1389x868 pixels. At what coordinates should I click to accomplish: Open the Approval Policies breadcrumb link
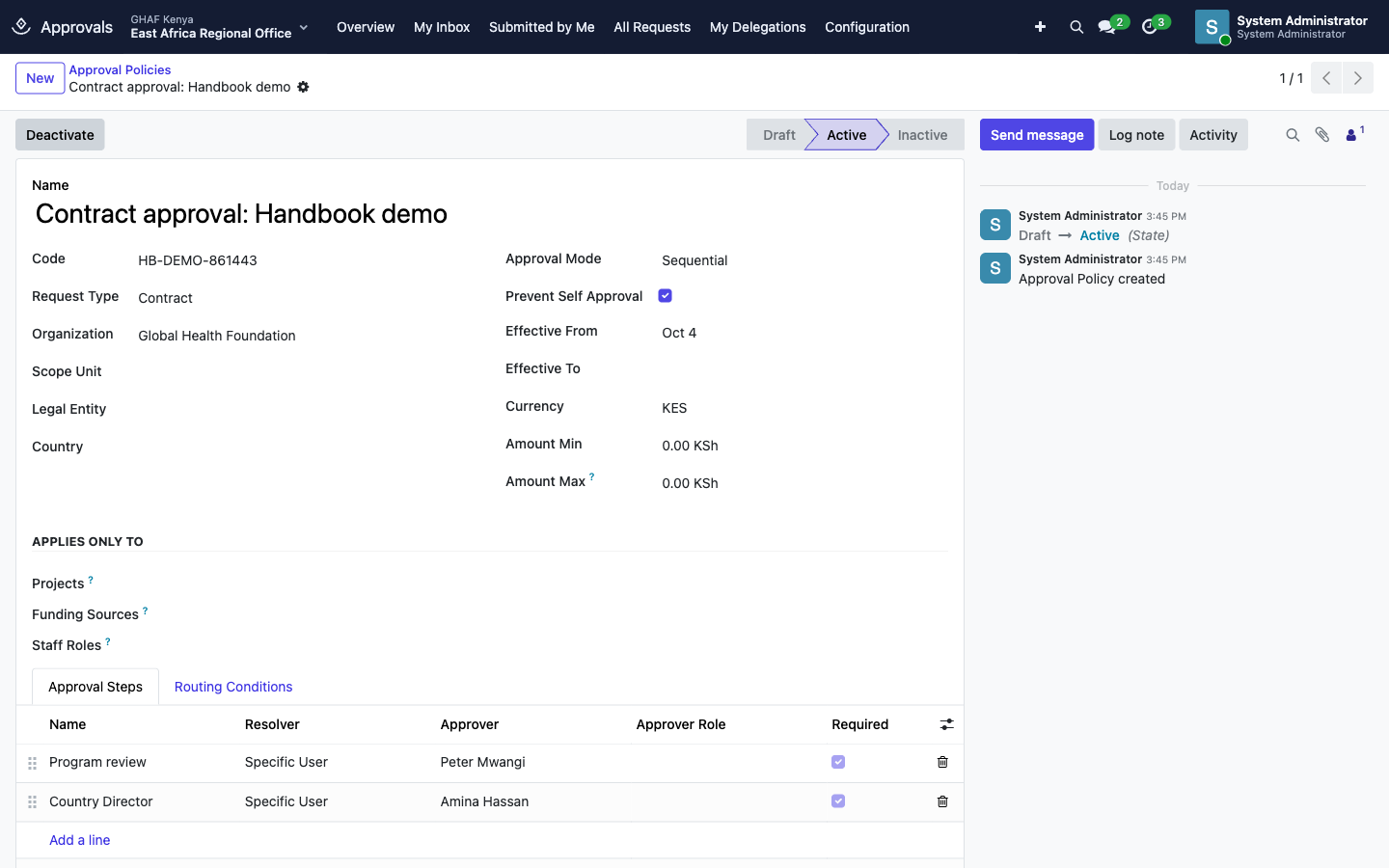coord(120,69)
